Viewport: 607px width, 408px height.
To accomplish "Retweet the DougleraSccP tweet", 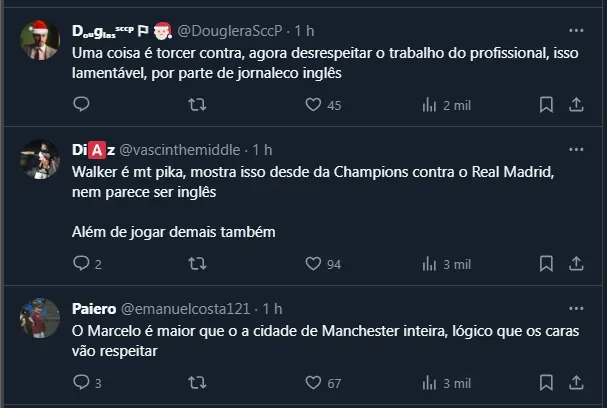I will [198, 104].
